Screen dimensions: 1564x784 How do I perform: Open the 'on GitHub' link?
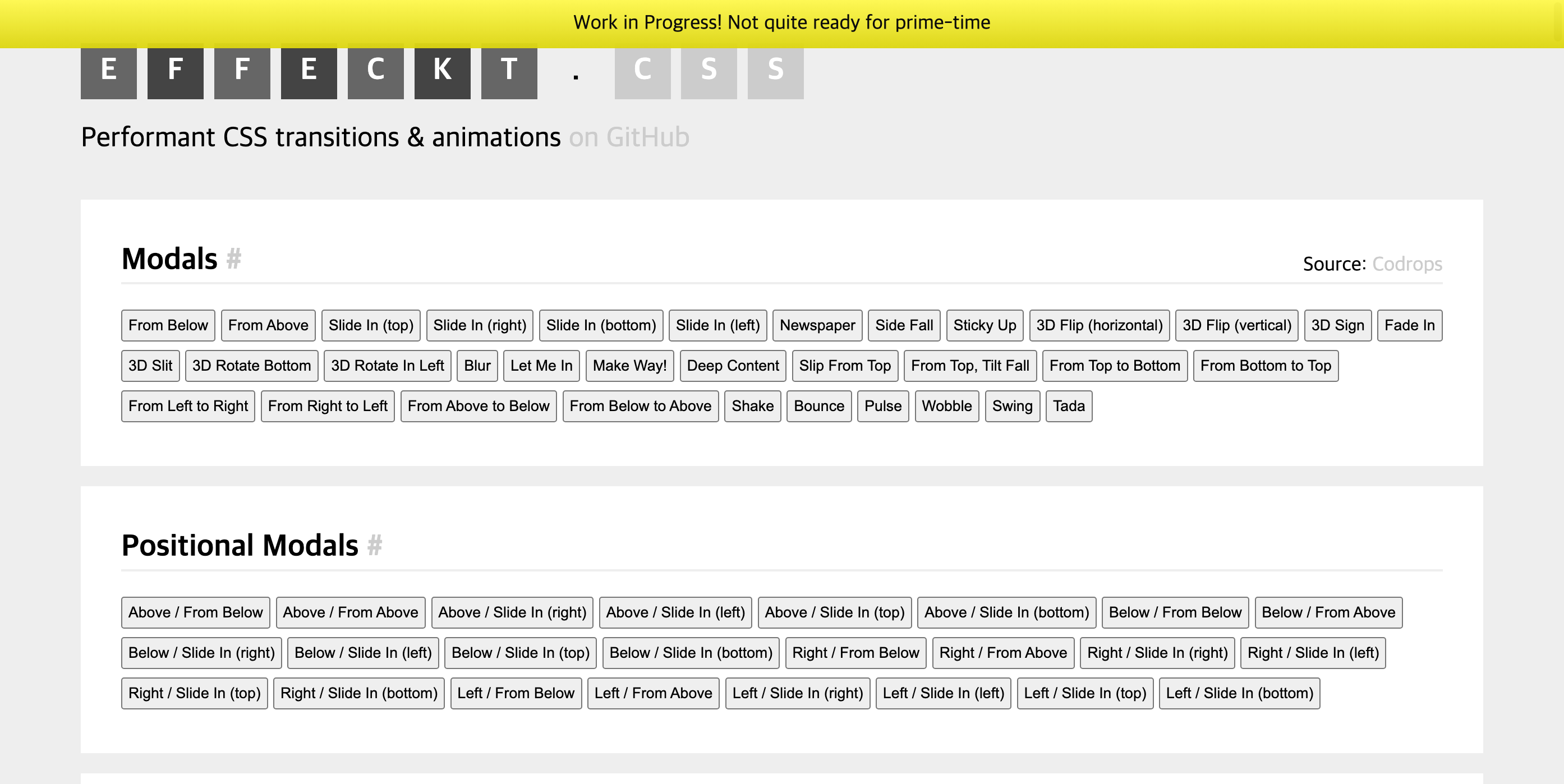coord(628,137)
